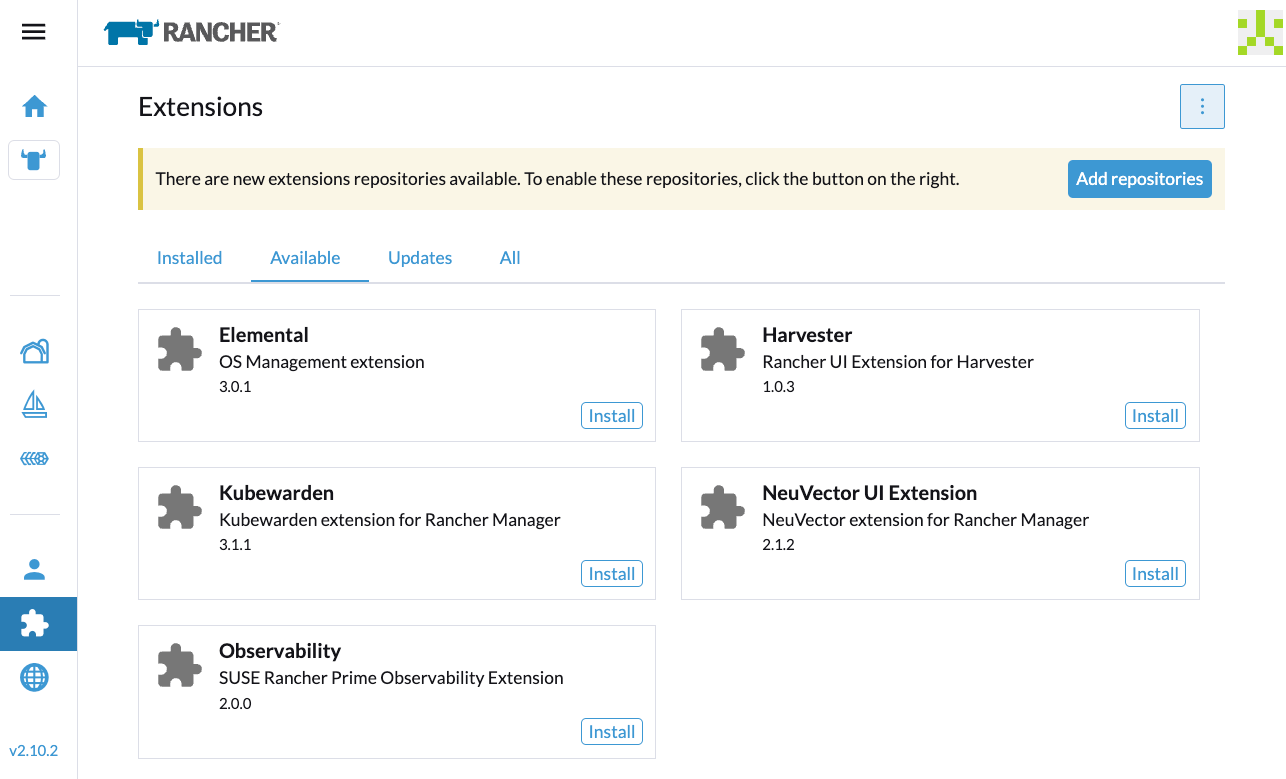This screenshot has height=779, width=1286.
Task: Select the All tab
Action: 509,257
